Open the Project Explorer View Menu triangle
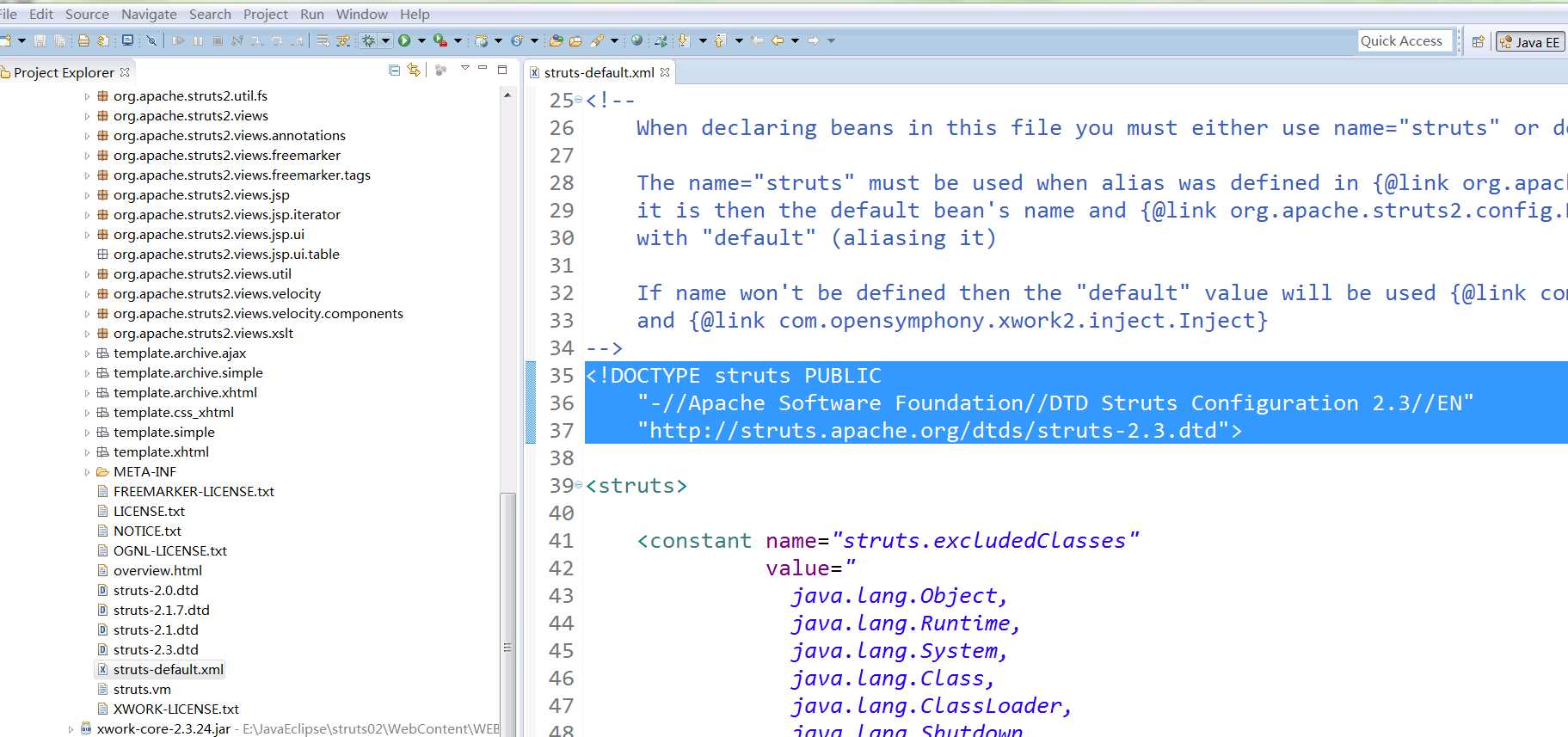Image resolution: width=1568 pixels, height=737 pixels. pos(464,68)
